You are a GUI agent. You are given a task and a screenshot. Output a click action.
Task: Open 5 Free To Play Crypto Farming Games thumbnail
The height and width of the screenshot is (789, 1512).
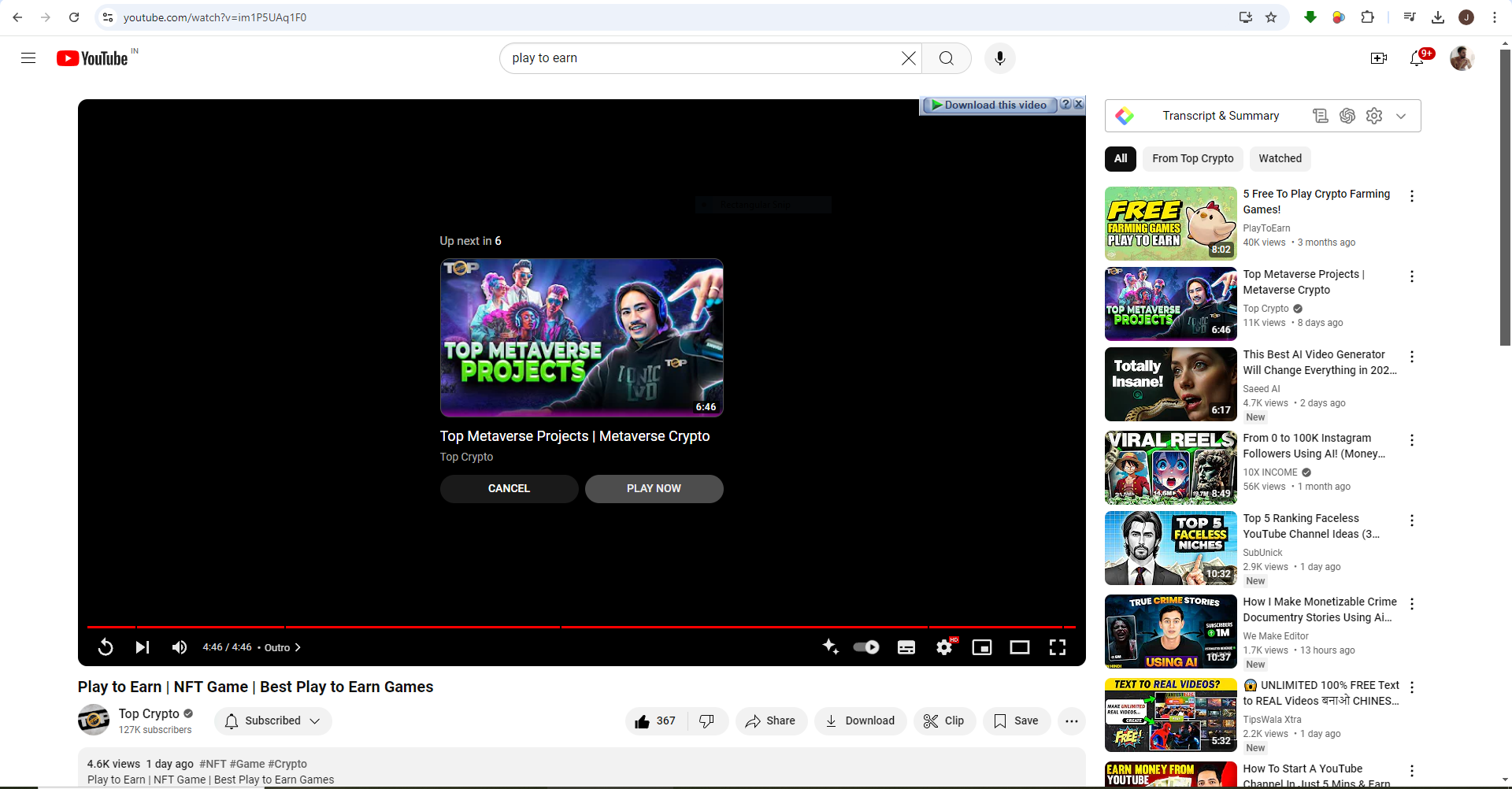click(1171, 224)
